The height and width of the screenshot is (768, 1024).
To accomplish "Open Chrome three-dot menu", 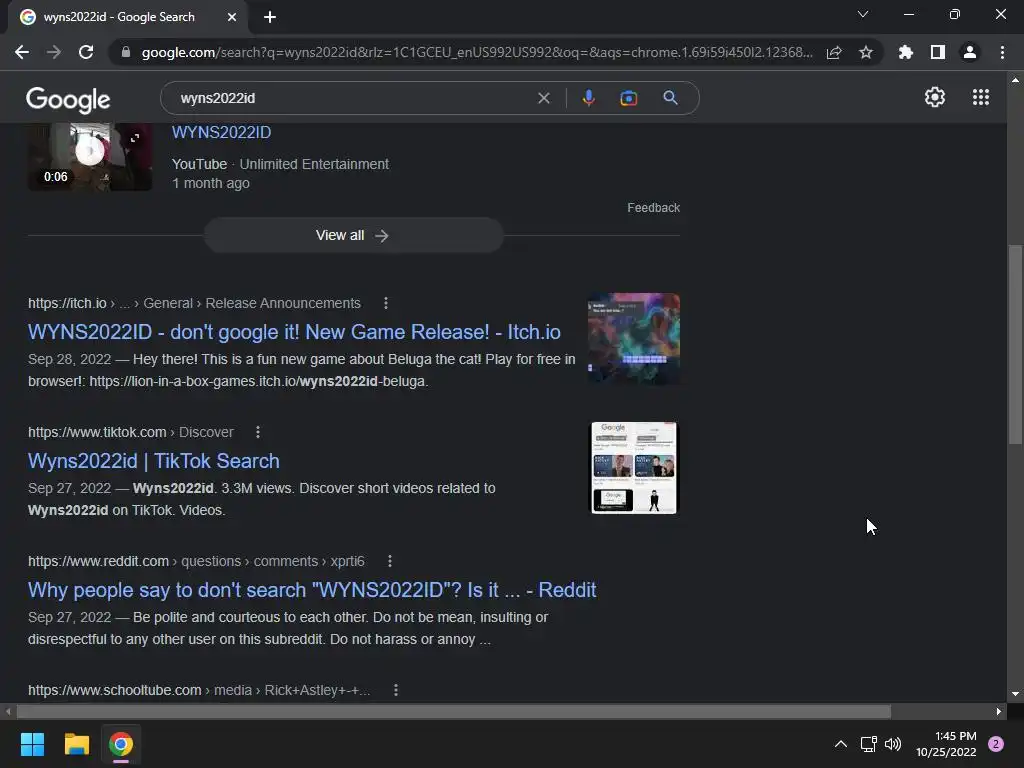I will click(x=1002, y=52).
